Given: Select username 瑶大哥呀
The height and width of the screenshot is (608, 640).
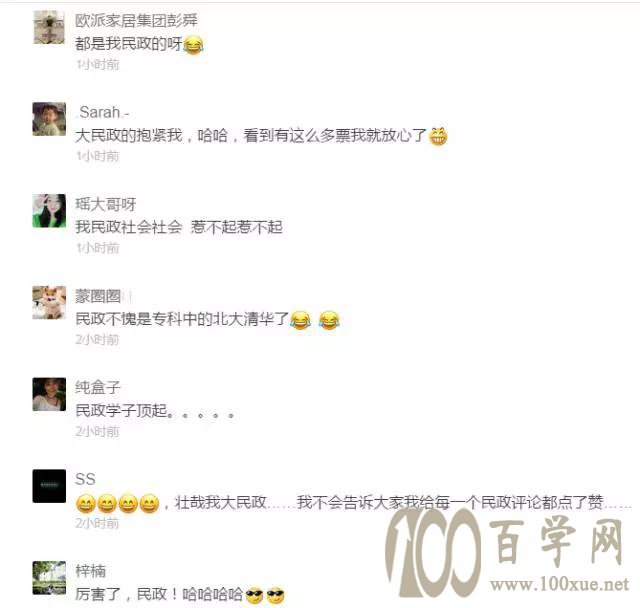Looking at the screenshot, I should click(105, 204).
